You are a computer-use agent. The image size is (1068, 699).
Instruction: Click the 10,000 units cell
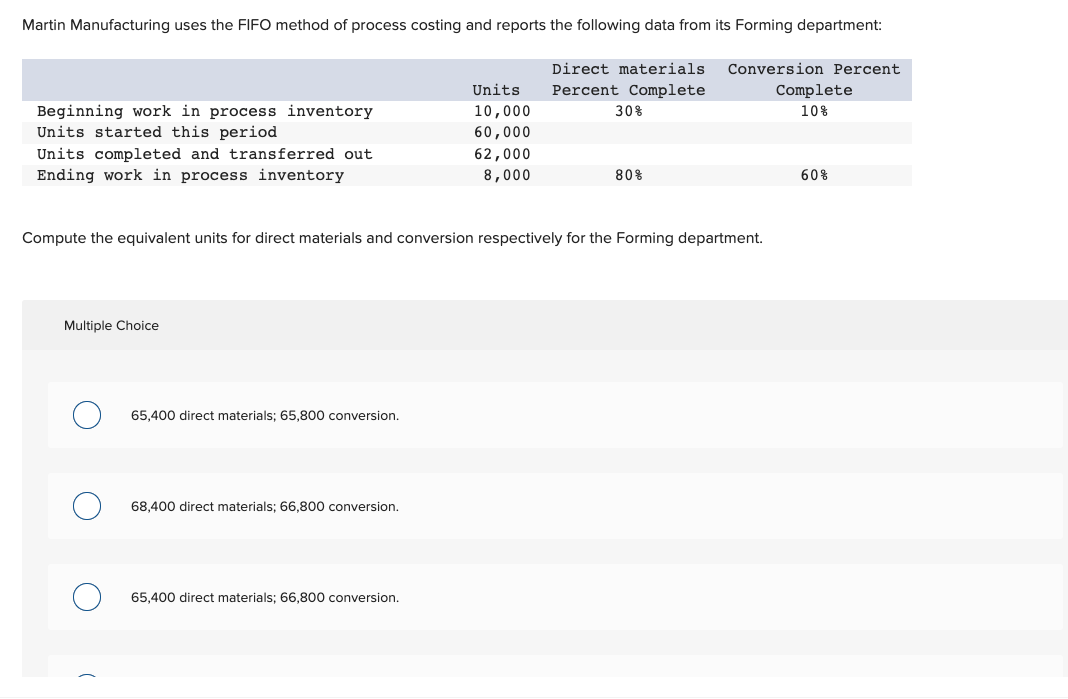click(x=502, y=111)
